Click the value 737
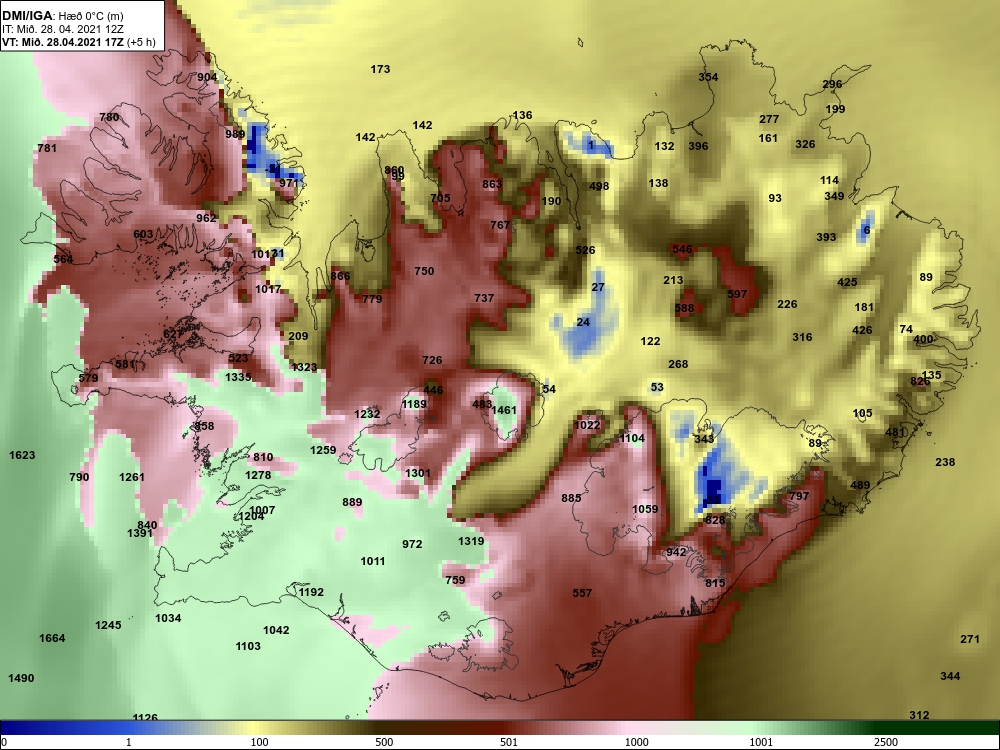Screen dimensions: 1000x750 tap(484, 298)
